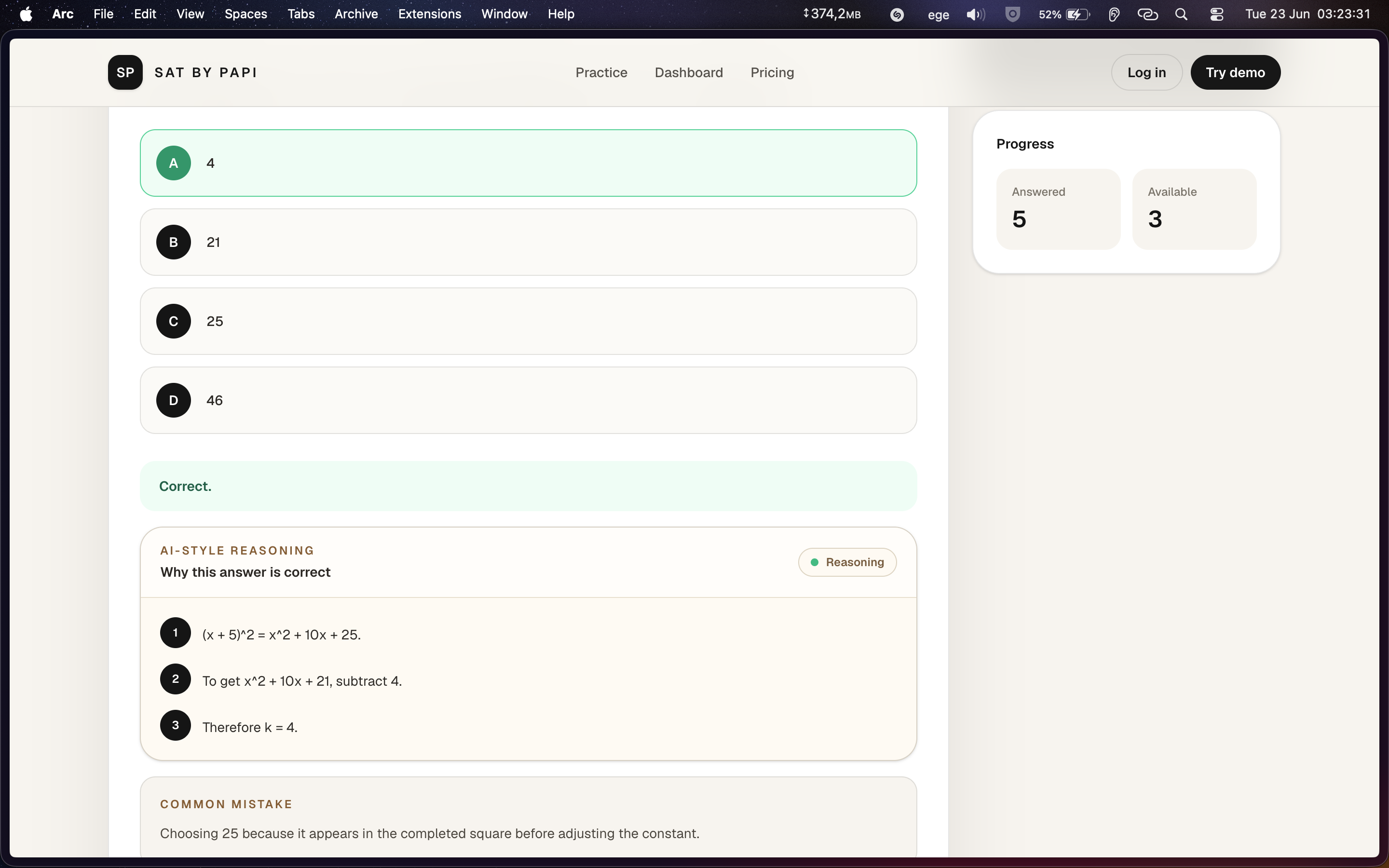This screenshot has width=1389, height=868.
Task: Click 'To get x^2 + 10x + 21, subtract 4.'
Action: point(302,681)
